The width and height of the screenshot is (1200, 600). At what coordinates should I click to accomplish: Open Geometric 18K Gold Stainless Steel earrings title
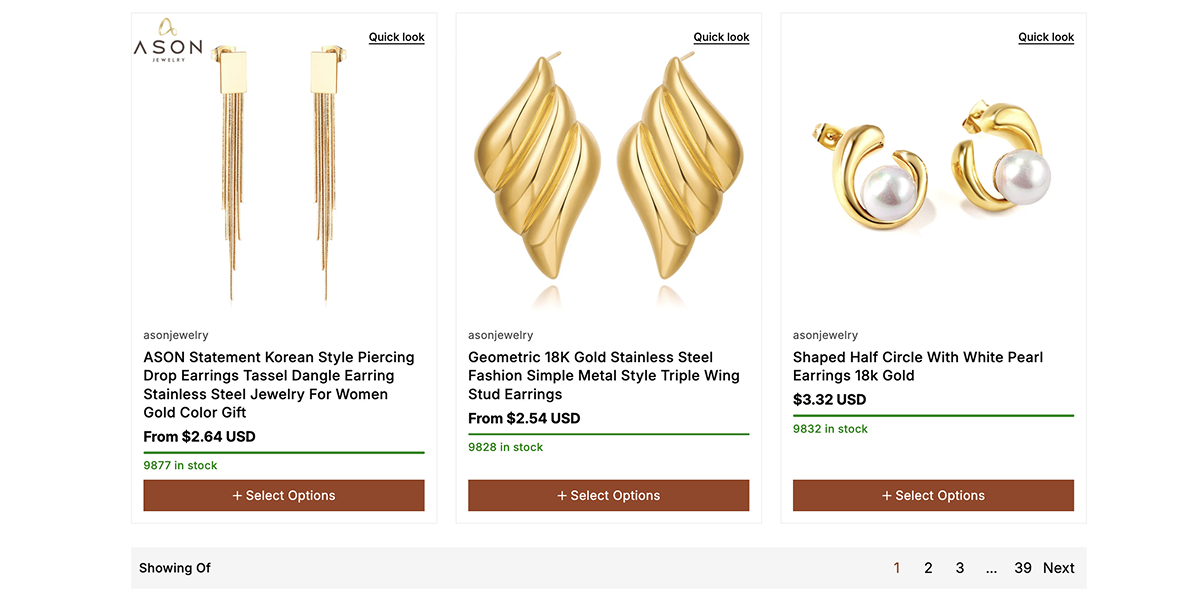[604, 375]
